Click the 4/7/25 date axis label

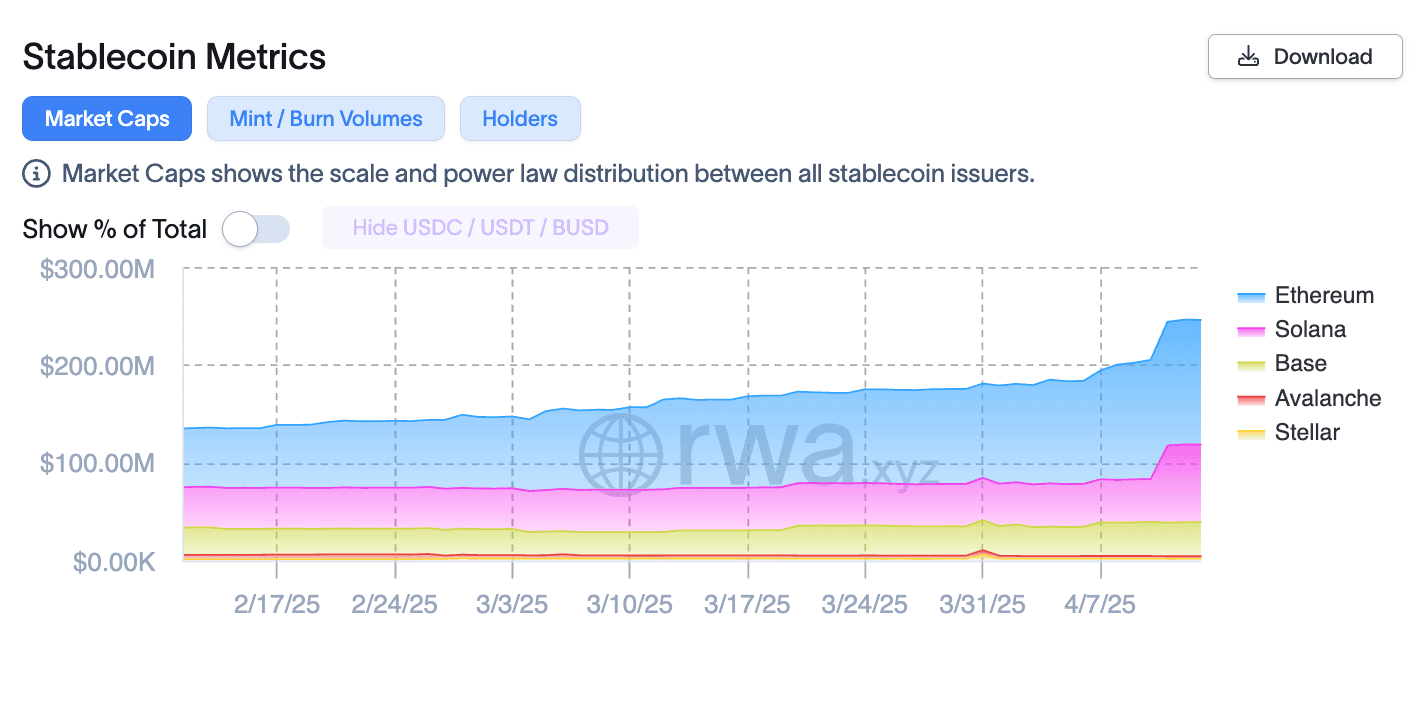1100,605
